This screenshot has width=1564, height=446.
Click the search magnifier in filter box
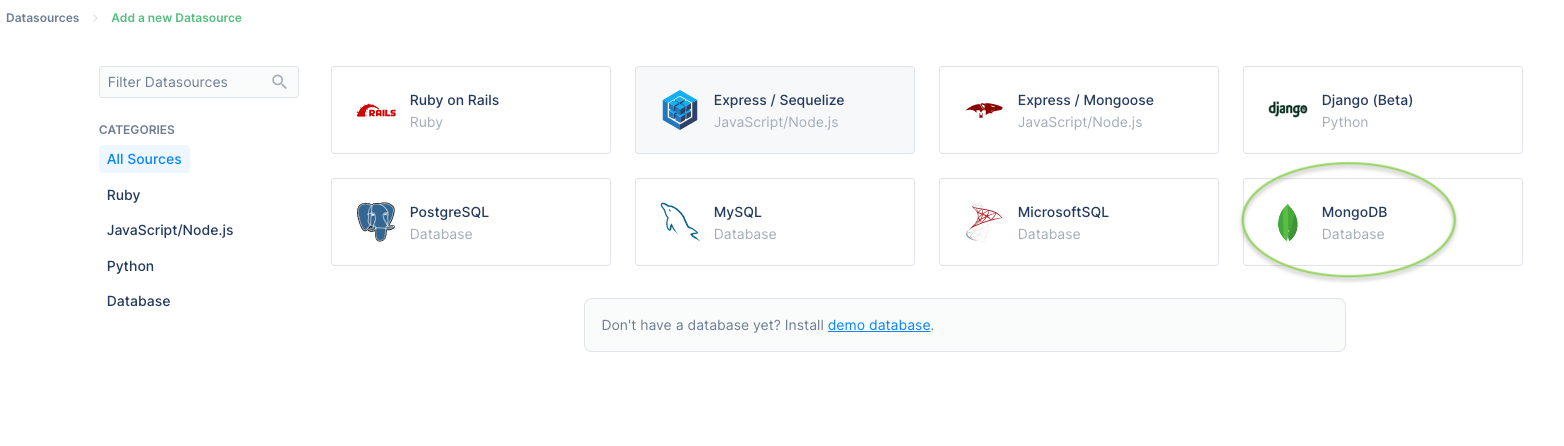coord(280,82)
